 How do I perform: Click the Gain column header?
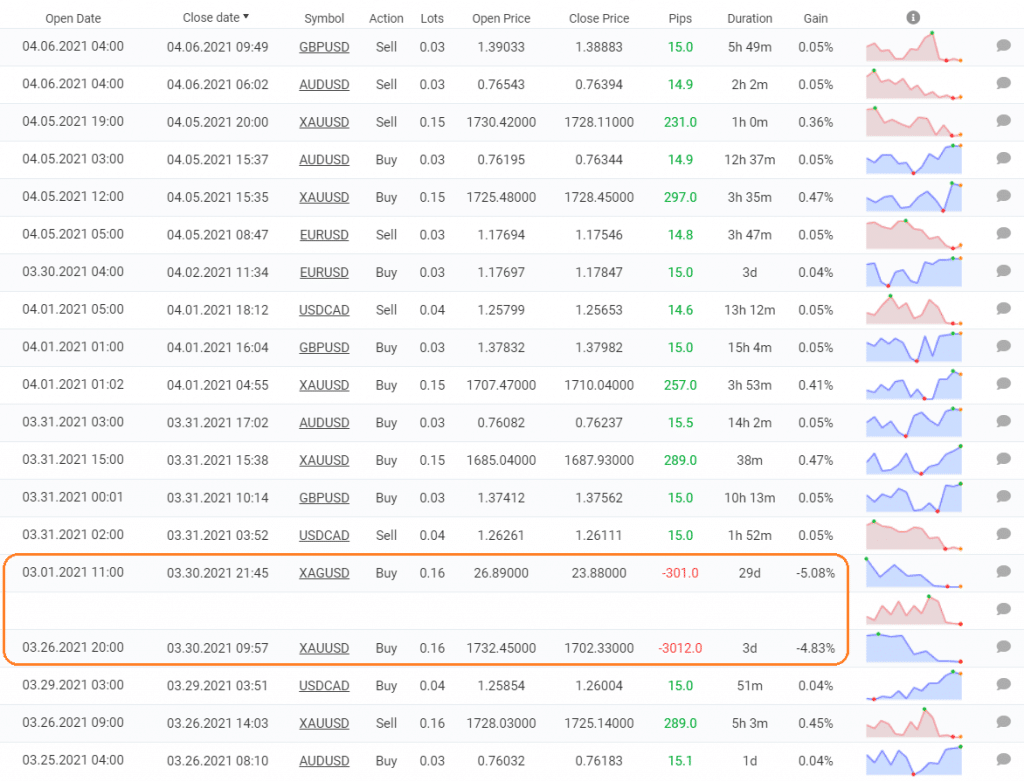point(815,19)
